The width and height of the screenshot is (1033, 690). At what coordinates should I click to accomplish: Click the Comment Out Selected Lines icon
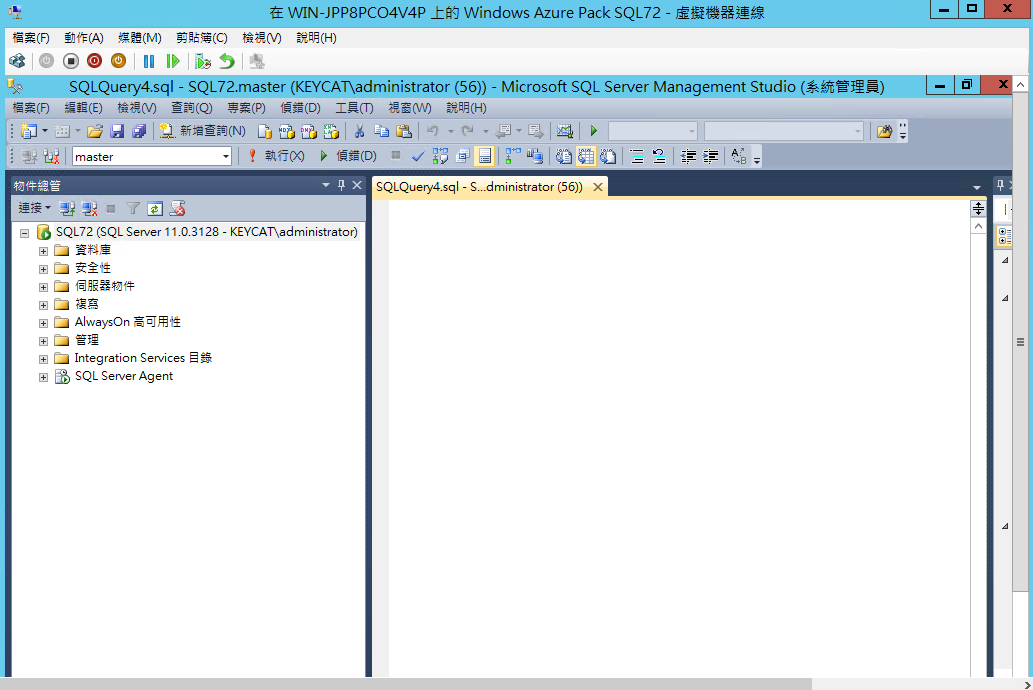coord(636,156)
